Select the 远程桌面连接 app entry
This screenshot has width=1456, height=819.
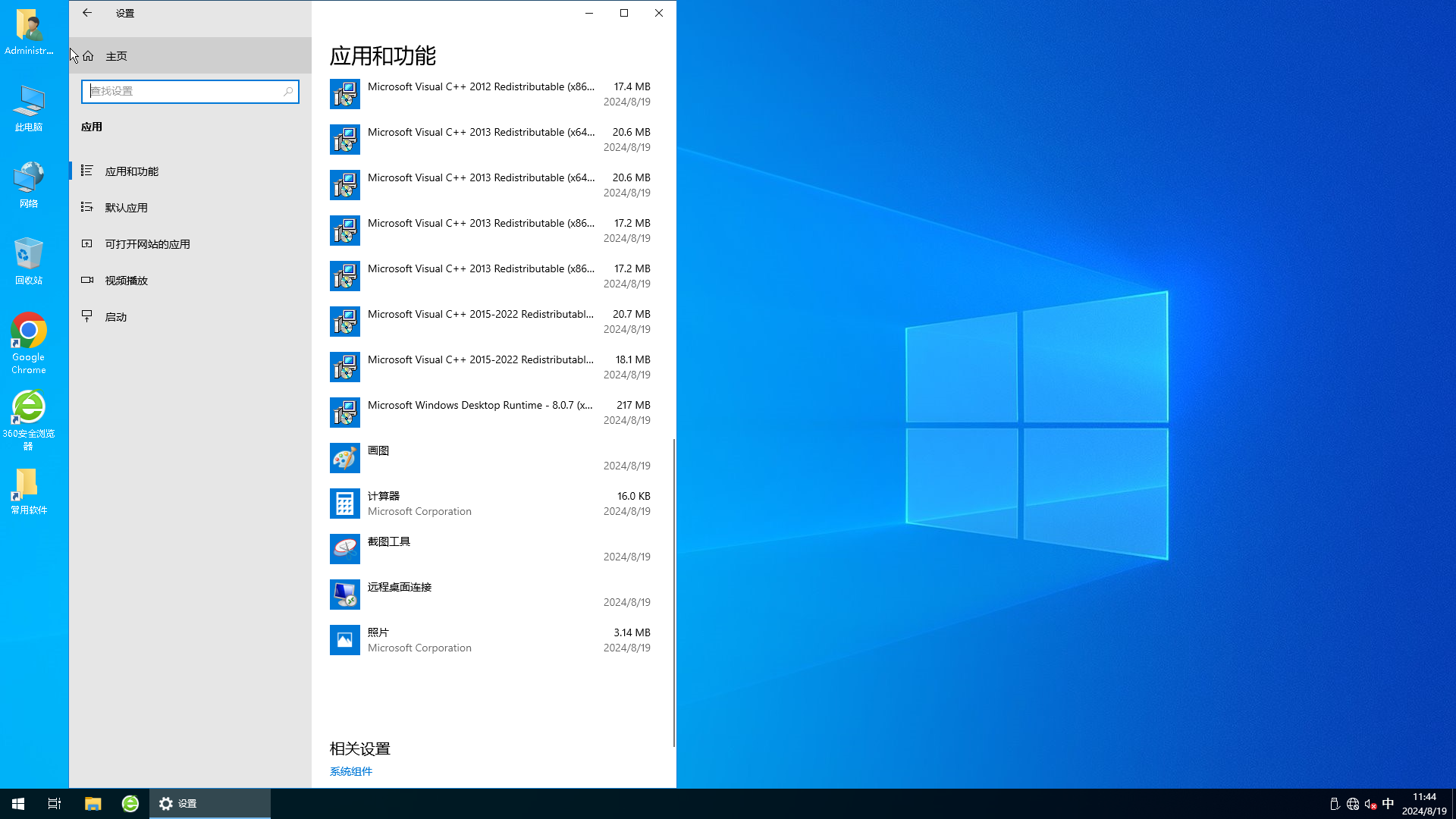pos(491,595)
